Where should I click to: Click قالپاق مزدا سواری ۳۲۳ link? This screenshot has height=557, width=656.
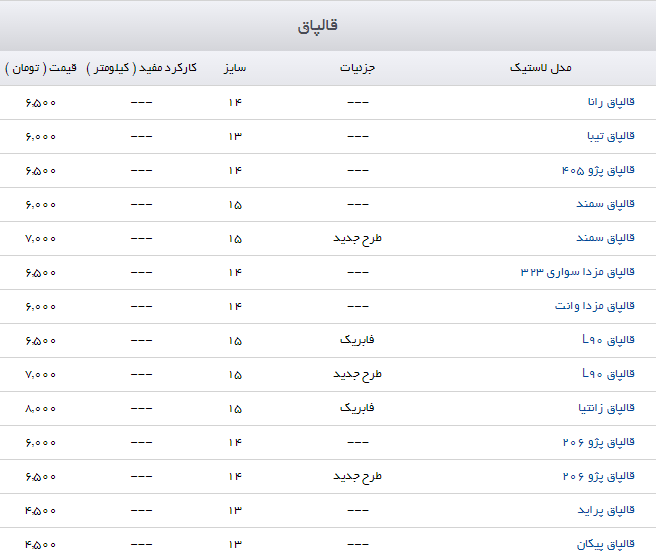584,272
